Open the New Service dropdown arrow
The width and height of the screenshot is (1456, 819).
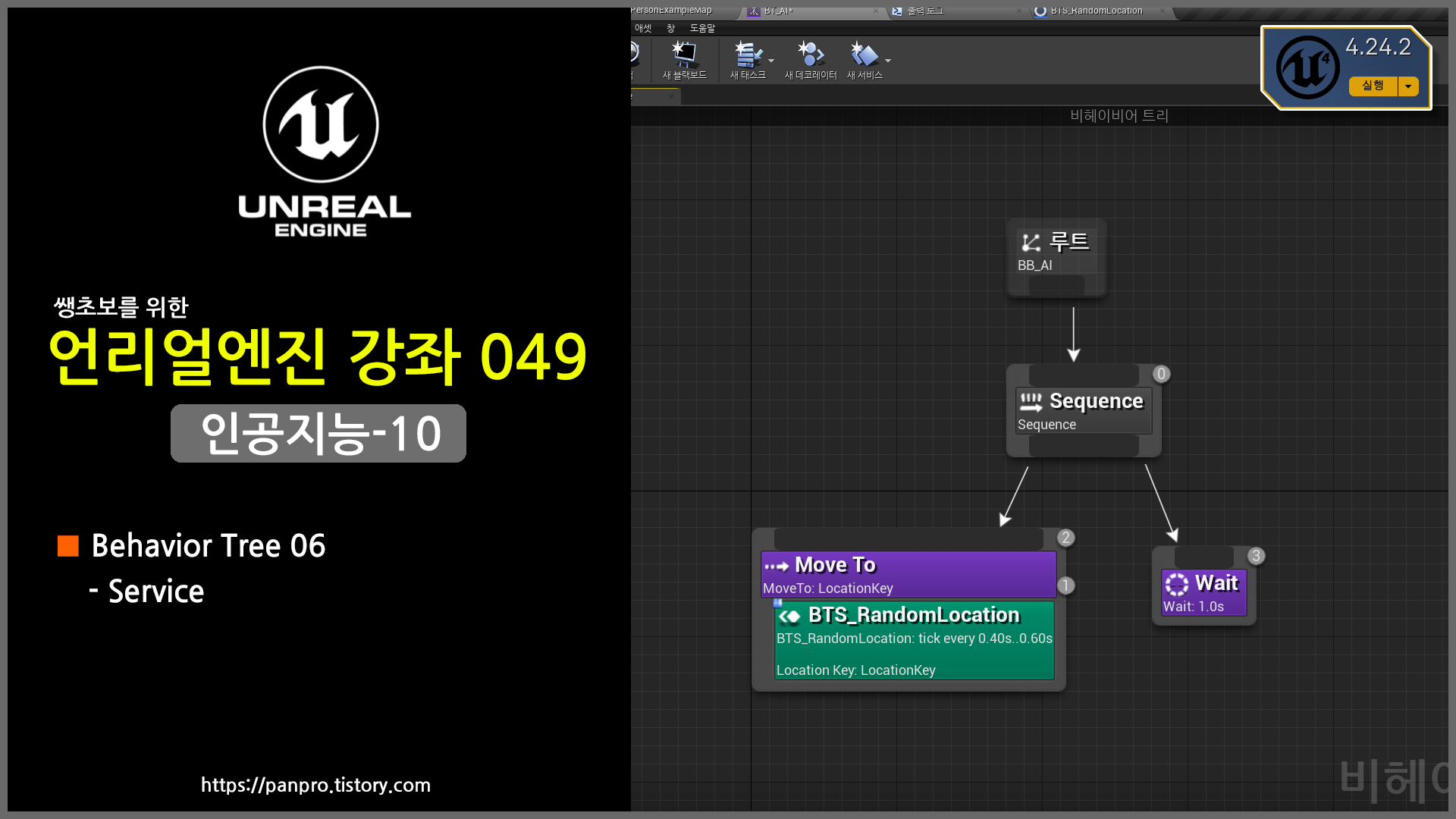tap(888, 61)
